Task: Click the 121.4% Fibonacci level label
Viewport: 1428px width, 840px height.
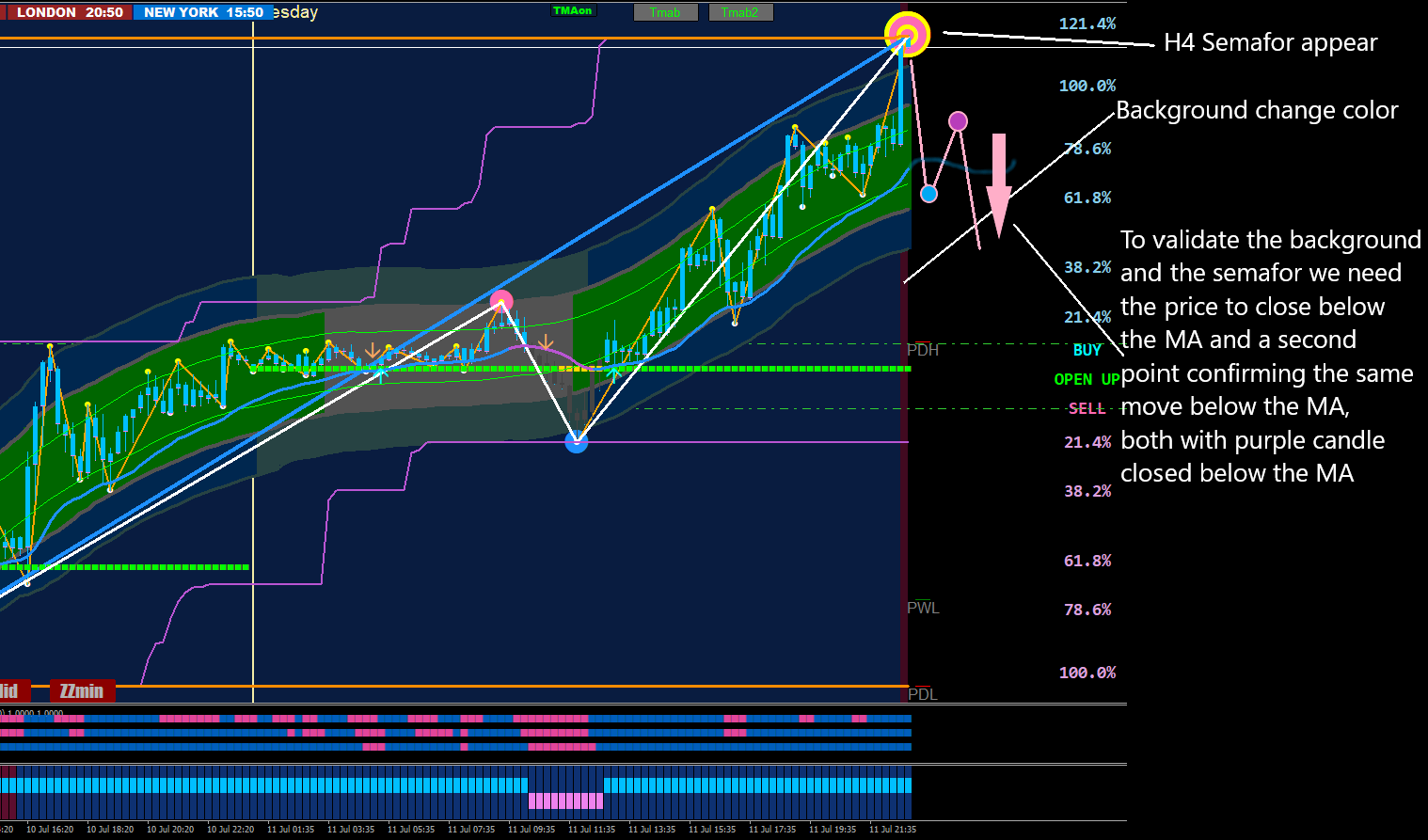Action: click(1087, 24)
